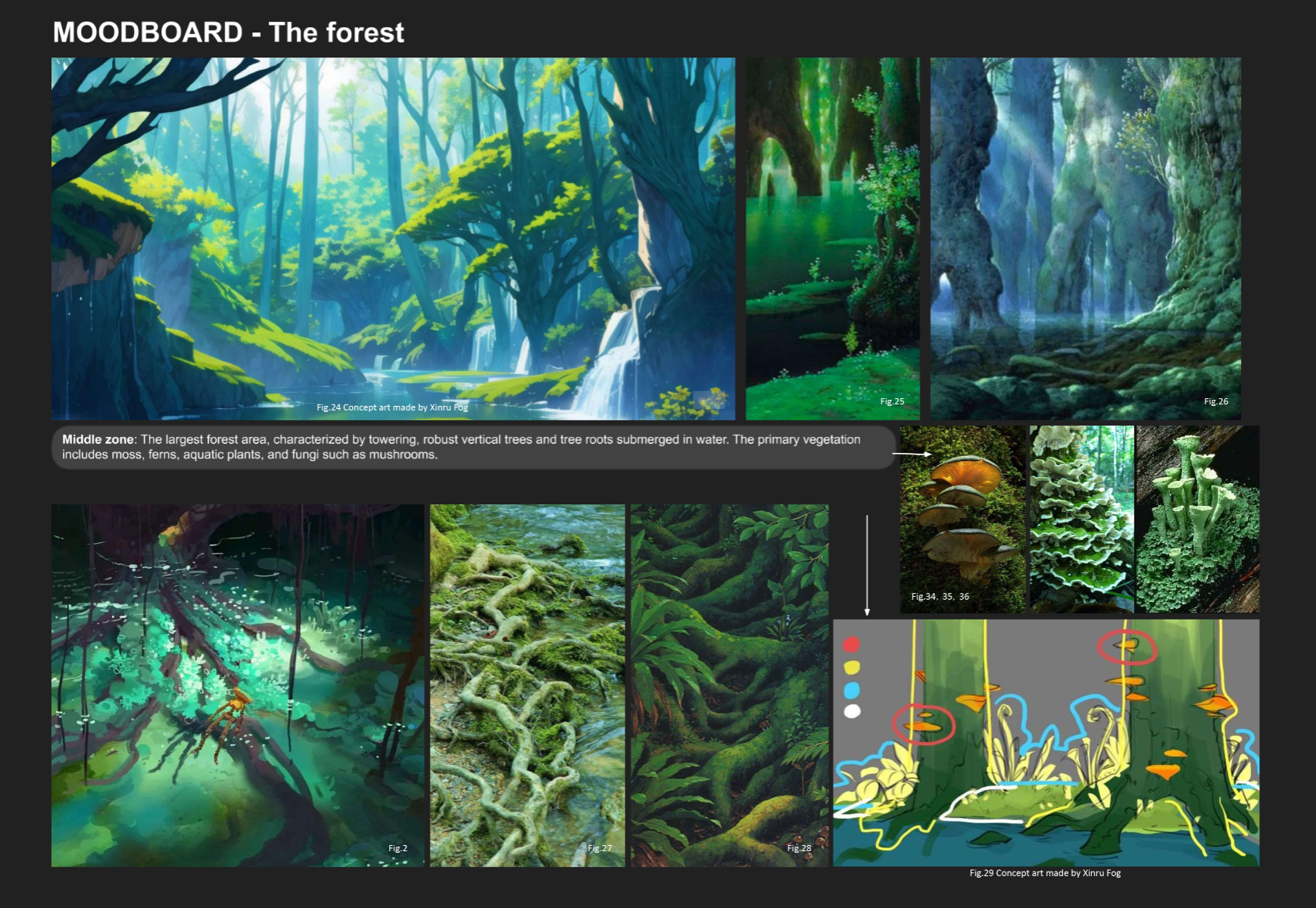Open the Fig.24 waterfall forest concept art
This screenshot has width=1316, height=908.
[393, 239]
